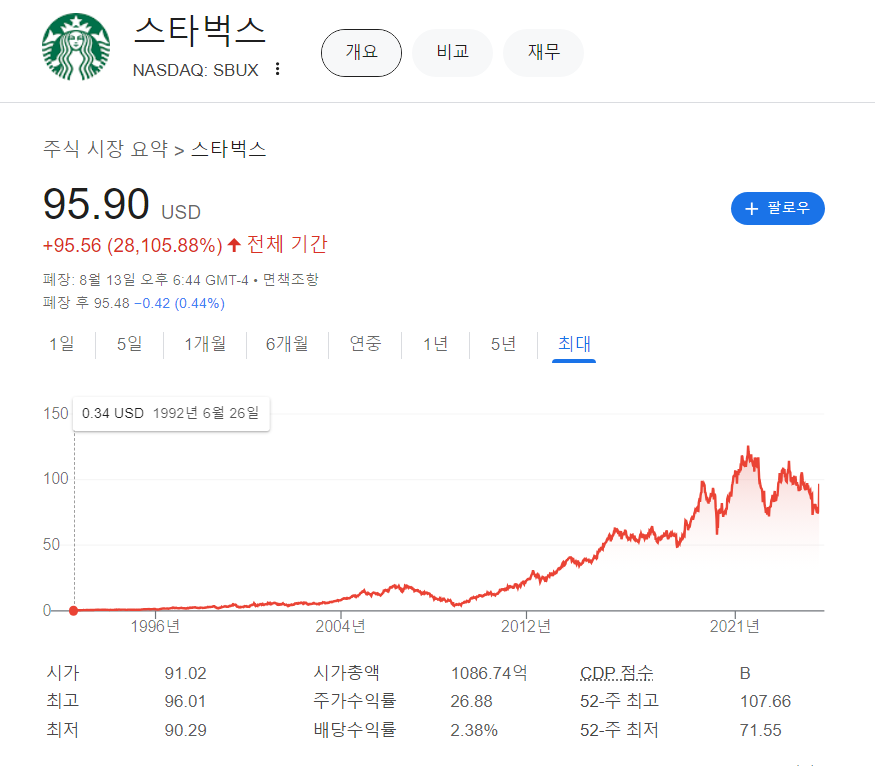Viewport: 875px width, 766px height.
Task: Click the 주가수익률 value 26.88
Action: point(472,701)
